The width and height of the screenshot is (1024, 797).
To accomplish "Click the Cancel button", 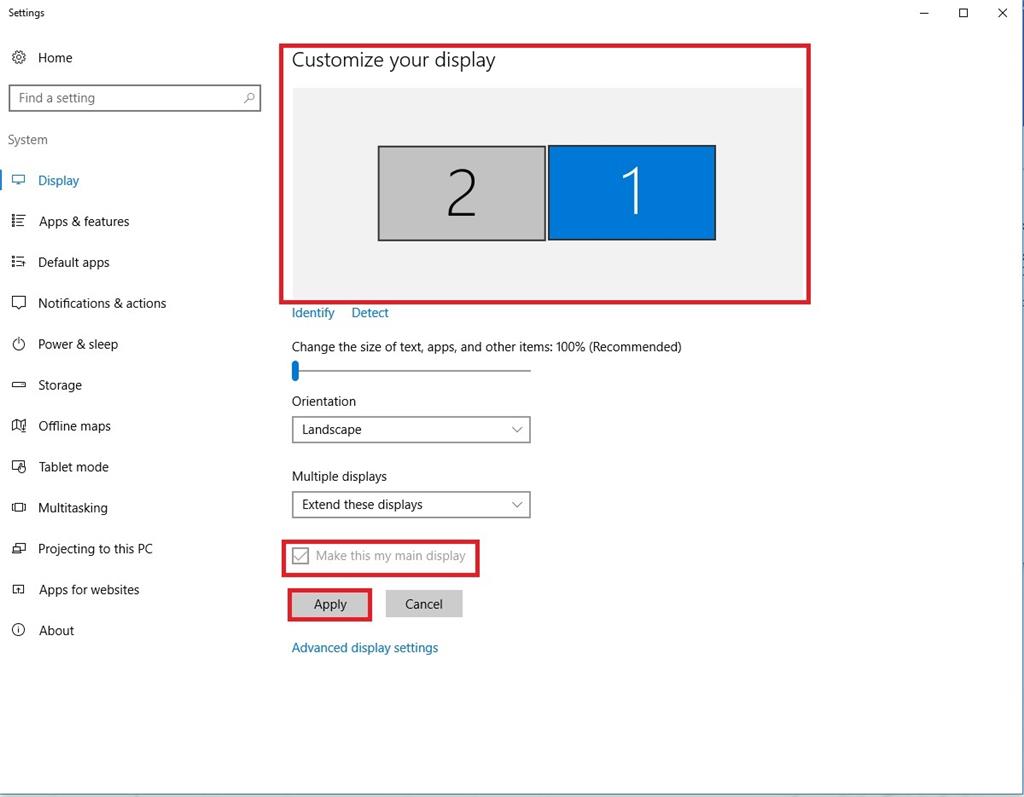I will (424, 604).
